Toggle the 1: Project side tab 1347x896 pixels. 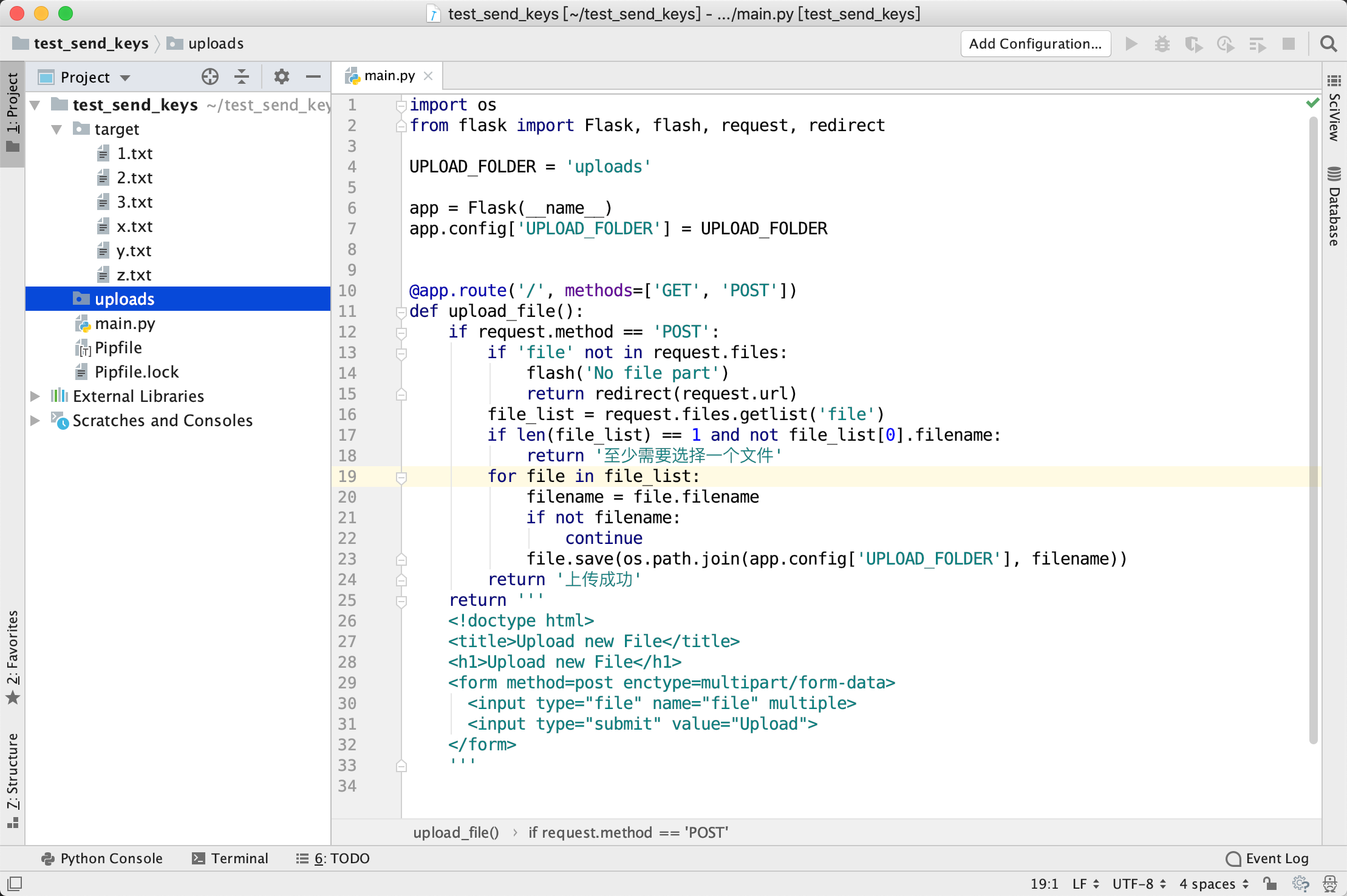point(12,114)
